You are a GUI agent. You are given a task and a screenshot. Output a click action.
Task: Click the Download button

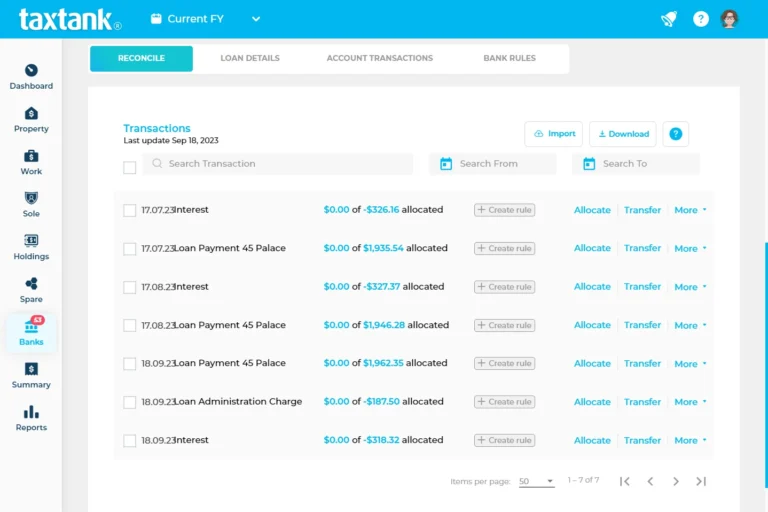[623, 134]
